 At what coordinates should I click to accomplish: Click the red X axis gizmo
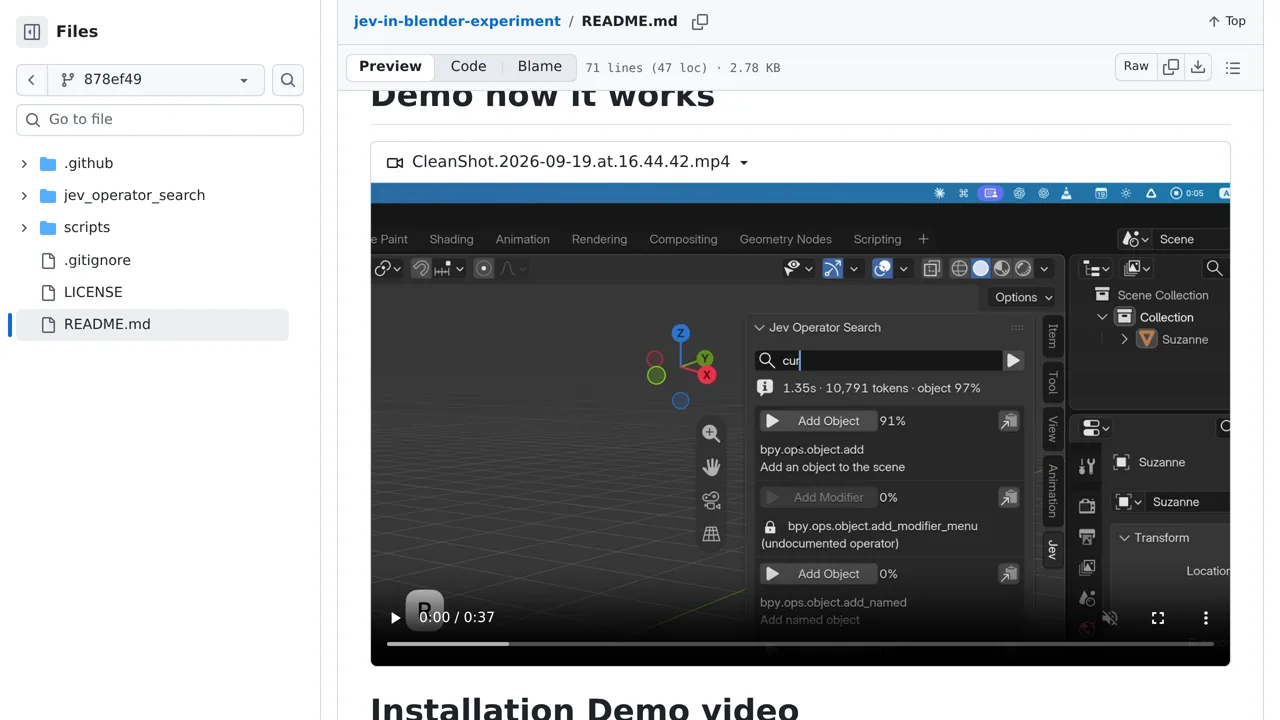[x=707, y=375]
